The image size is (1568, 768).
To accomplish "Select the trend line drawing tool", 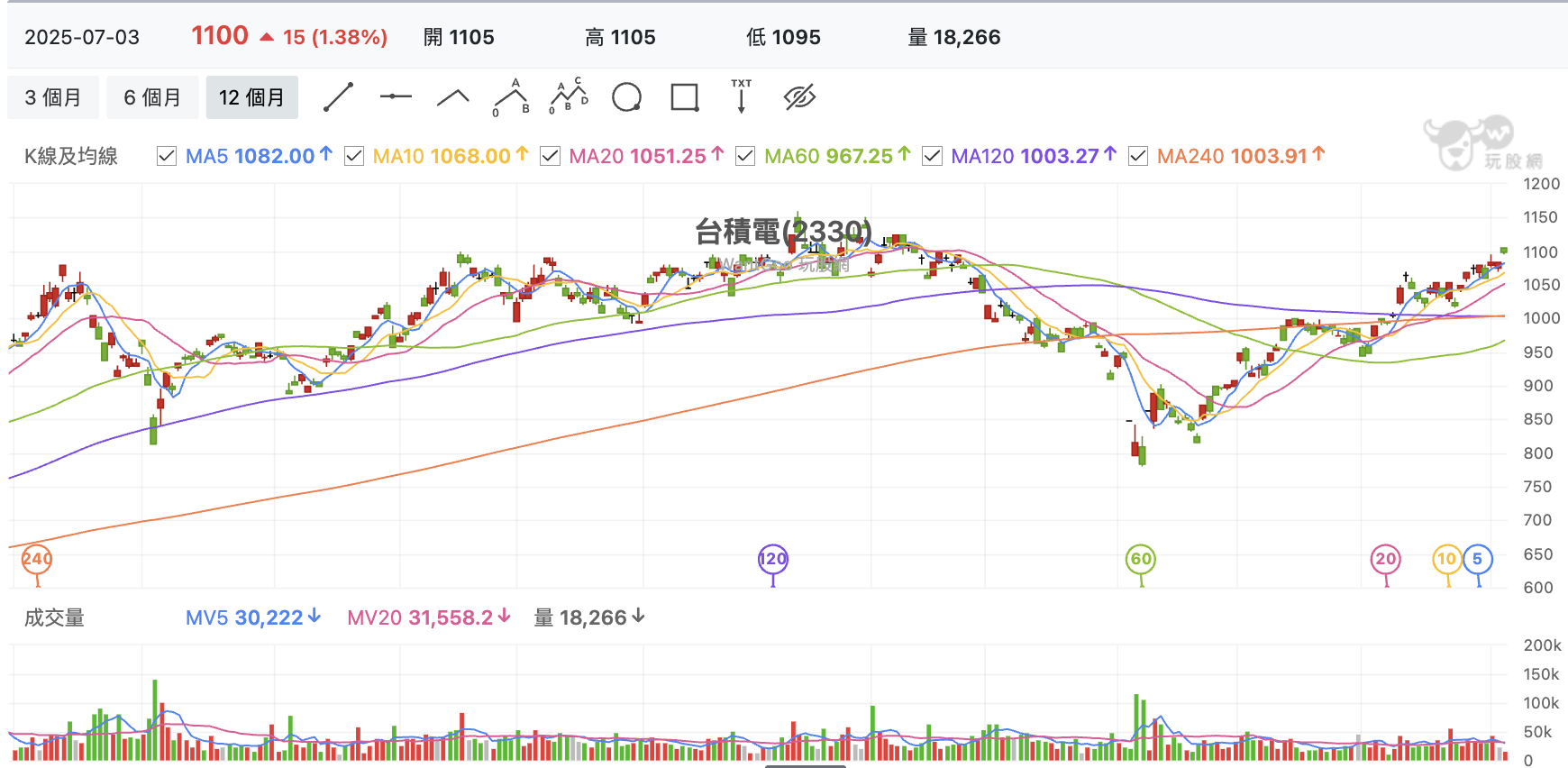I will tap(338, 97).
